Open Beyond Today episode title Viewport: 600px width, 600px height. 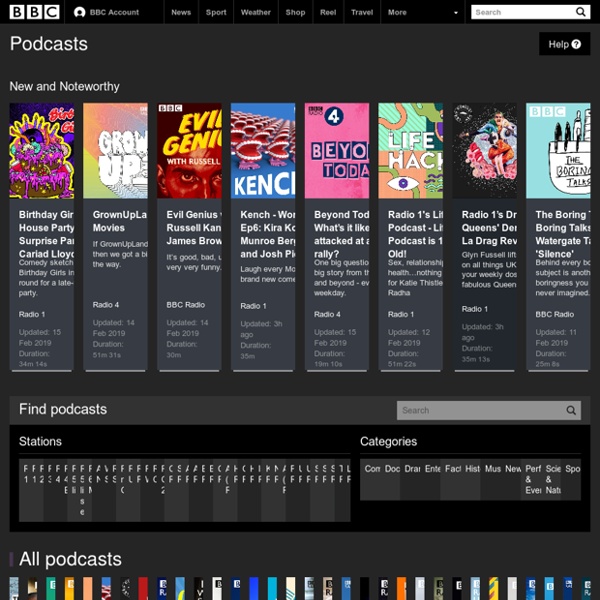tap(341, 234)
